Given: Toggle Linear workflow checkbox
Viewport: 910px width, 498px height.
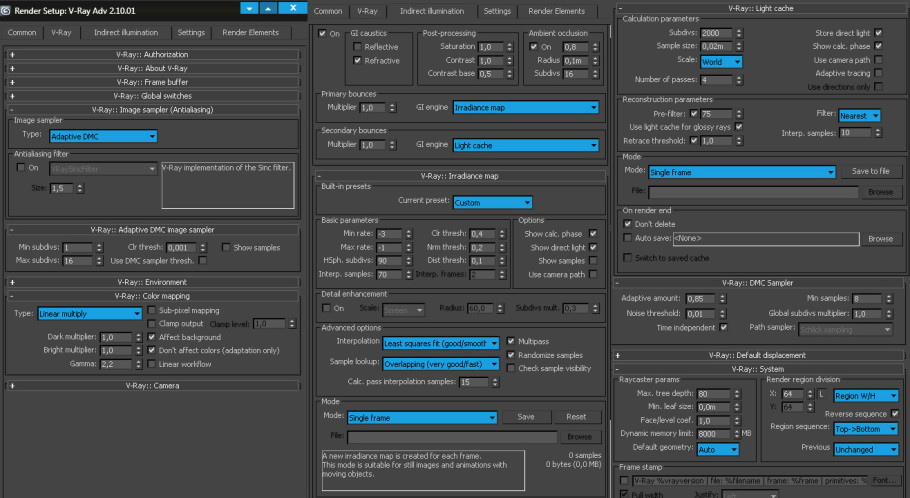Looking at the screenshot, I should click(151, 364).
